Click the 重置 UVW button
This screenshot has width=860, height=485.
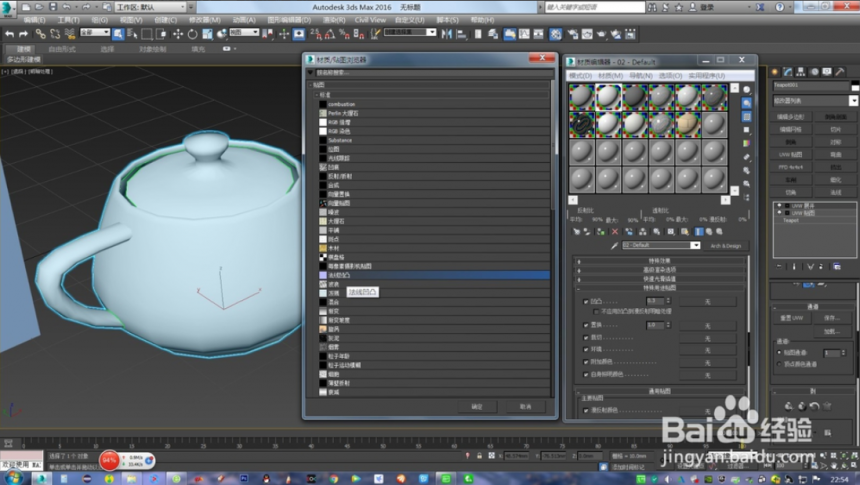pyautogui.click(x=791, y=318)
